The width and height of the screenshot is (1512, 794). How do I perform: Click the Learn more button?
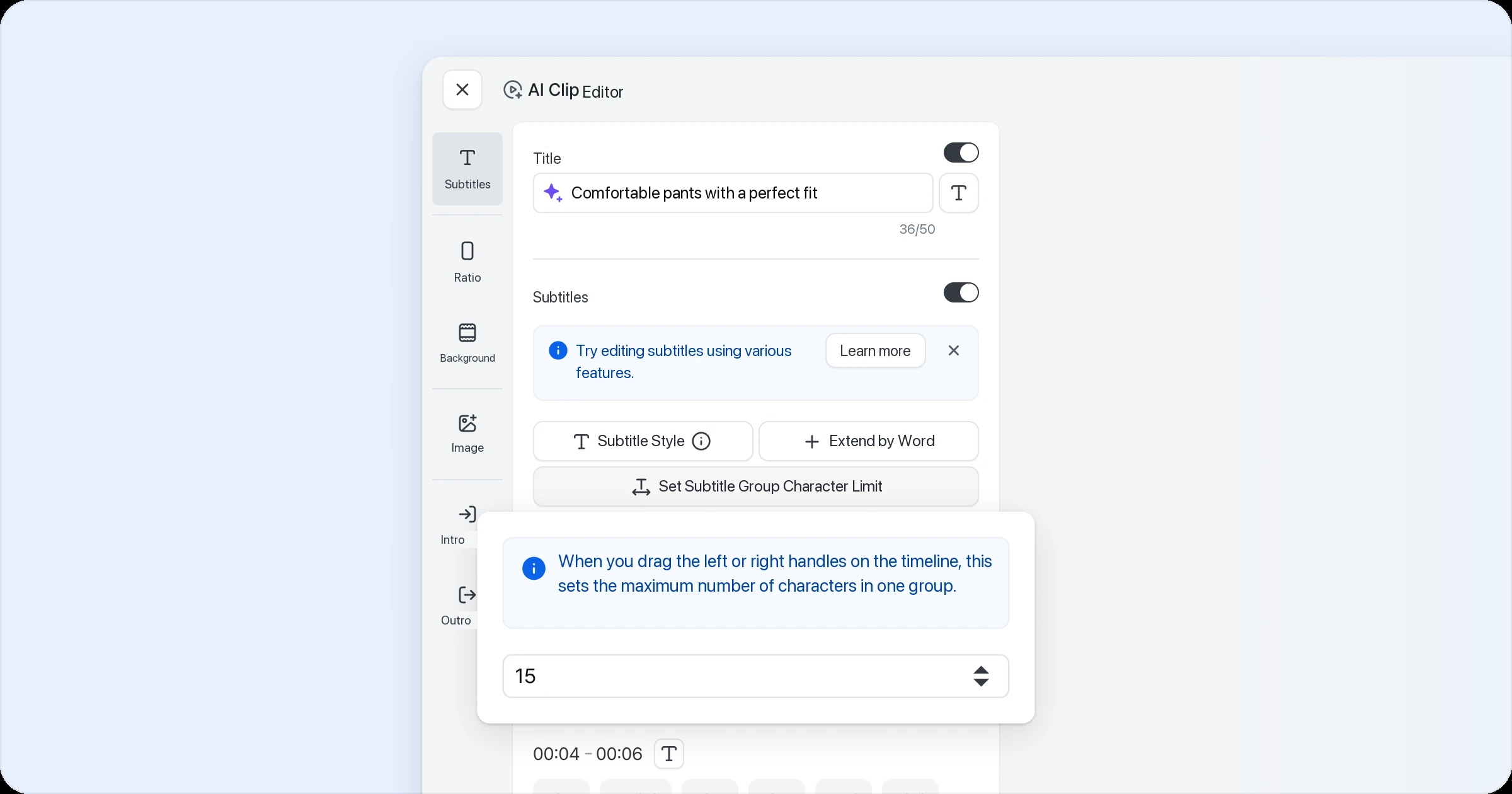click(875, 350)
